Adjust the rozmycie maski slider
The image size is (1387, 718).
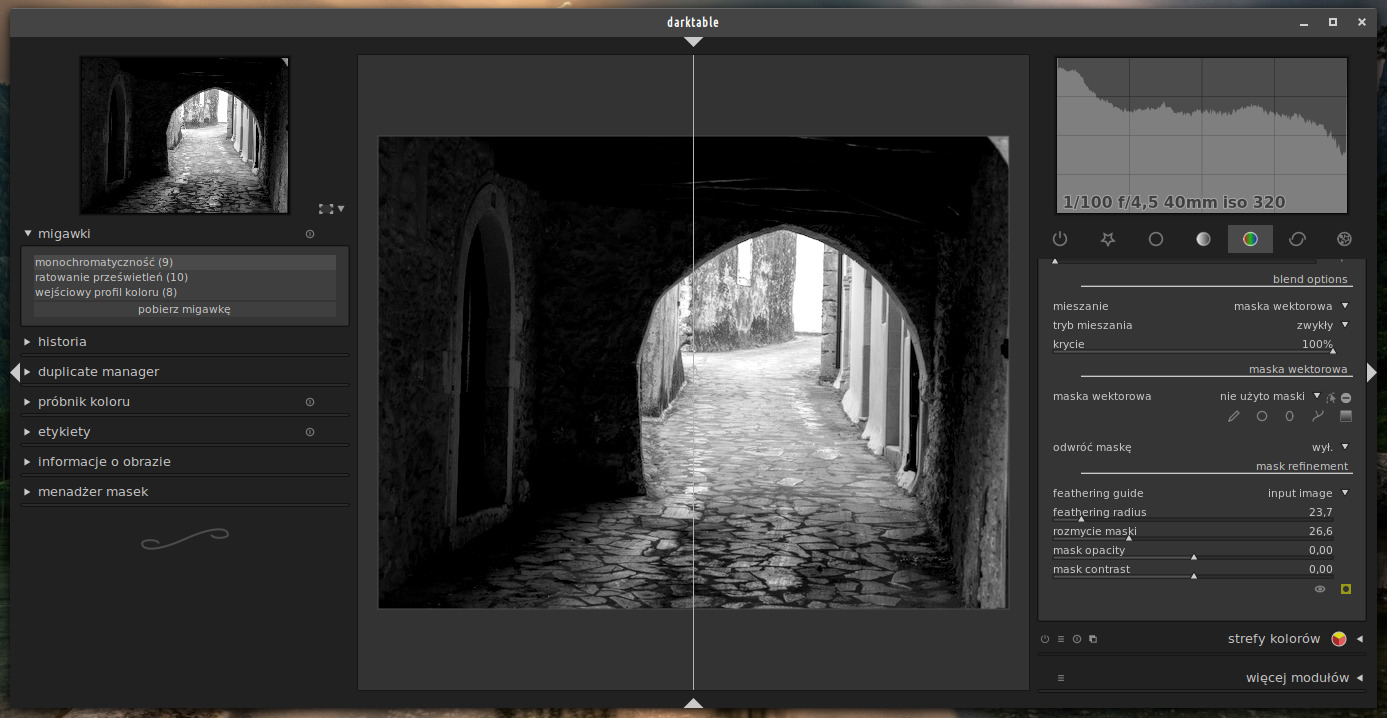[x=1193, y=532]
